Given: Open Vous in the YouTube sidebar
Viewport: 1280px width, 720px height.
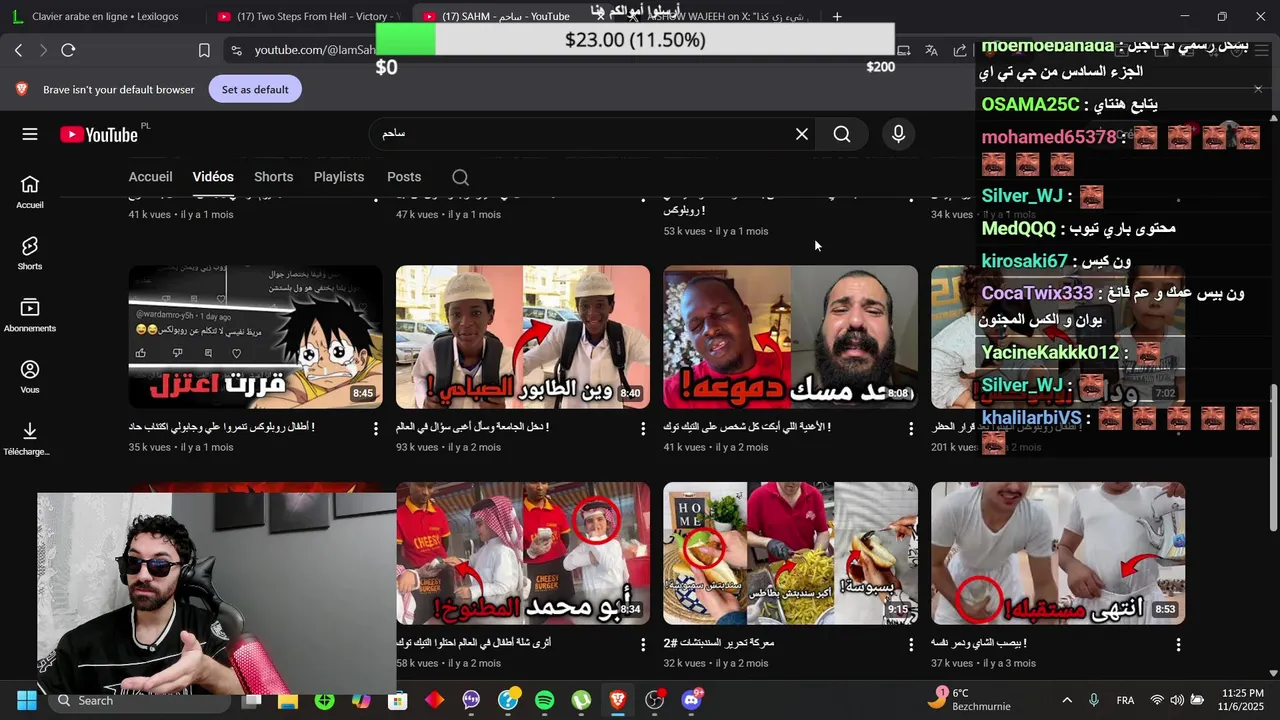Looking at the screenshot, I should pos(30,377).
